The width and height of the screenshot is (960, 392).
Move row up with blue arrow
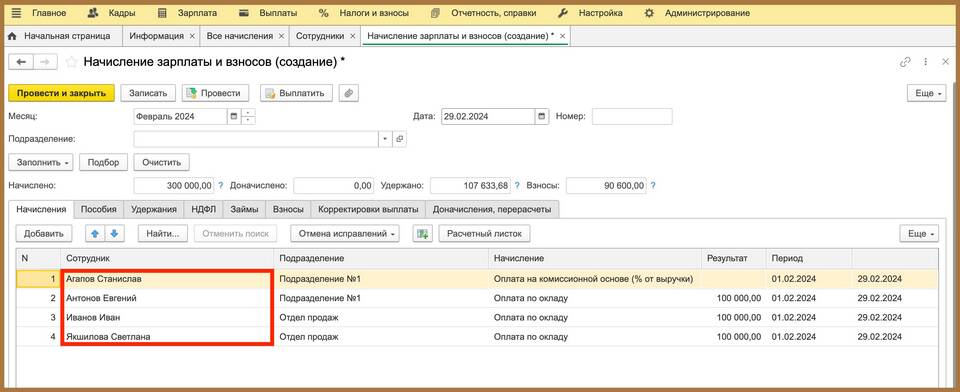95,233
